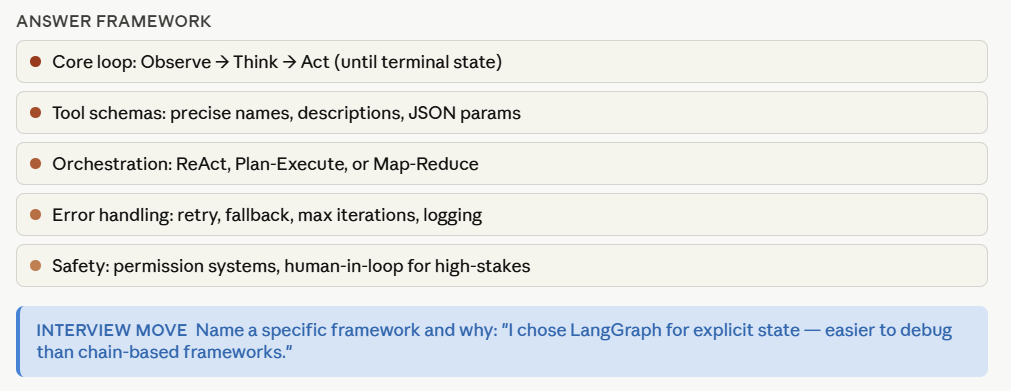Select the Safety: permission systems card

click(x=502, y=266)
